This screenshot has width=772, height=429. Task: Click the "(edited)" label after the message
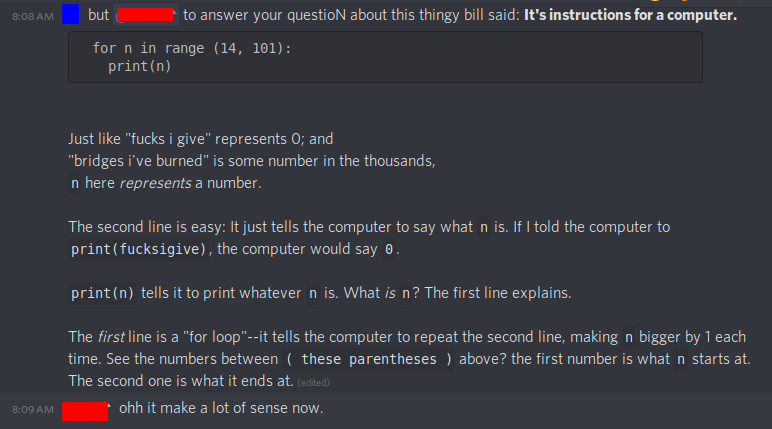tap(313, 383)
